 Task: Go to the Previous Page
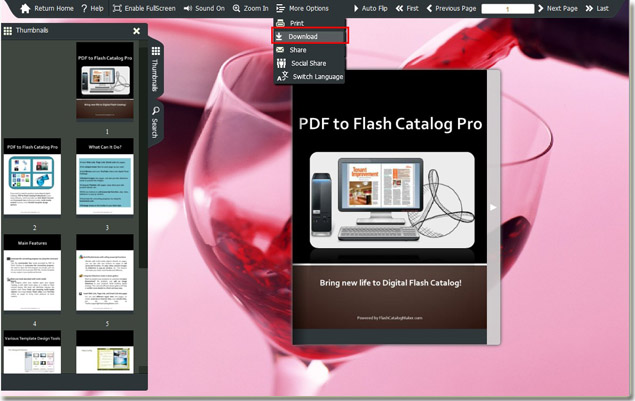451,9
